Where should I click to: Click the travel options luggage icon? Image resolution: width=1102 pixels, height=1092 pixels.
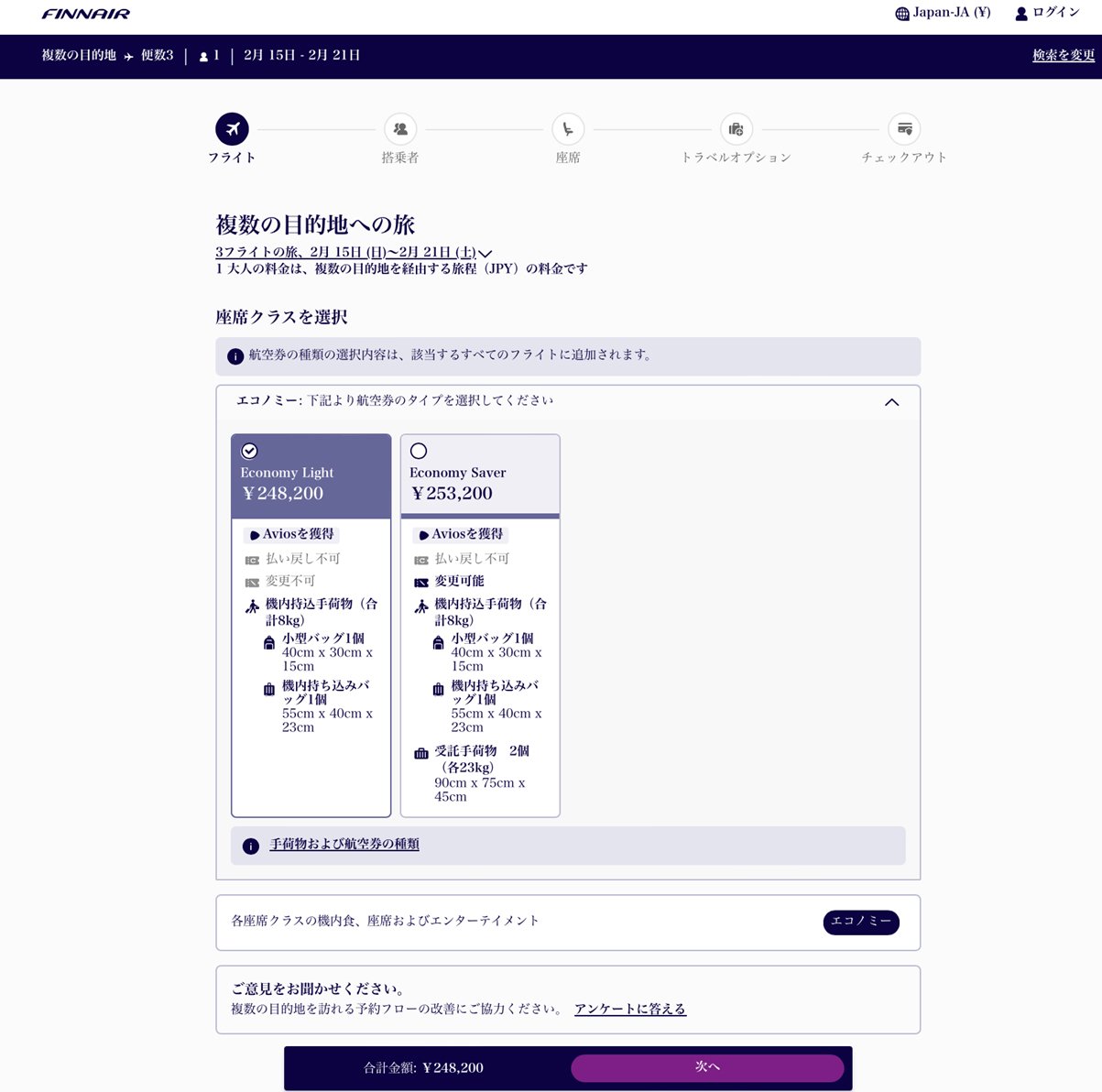736,129
